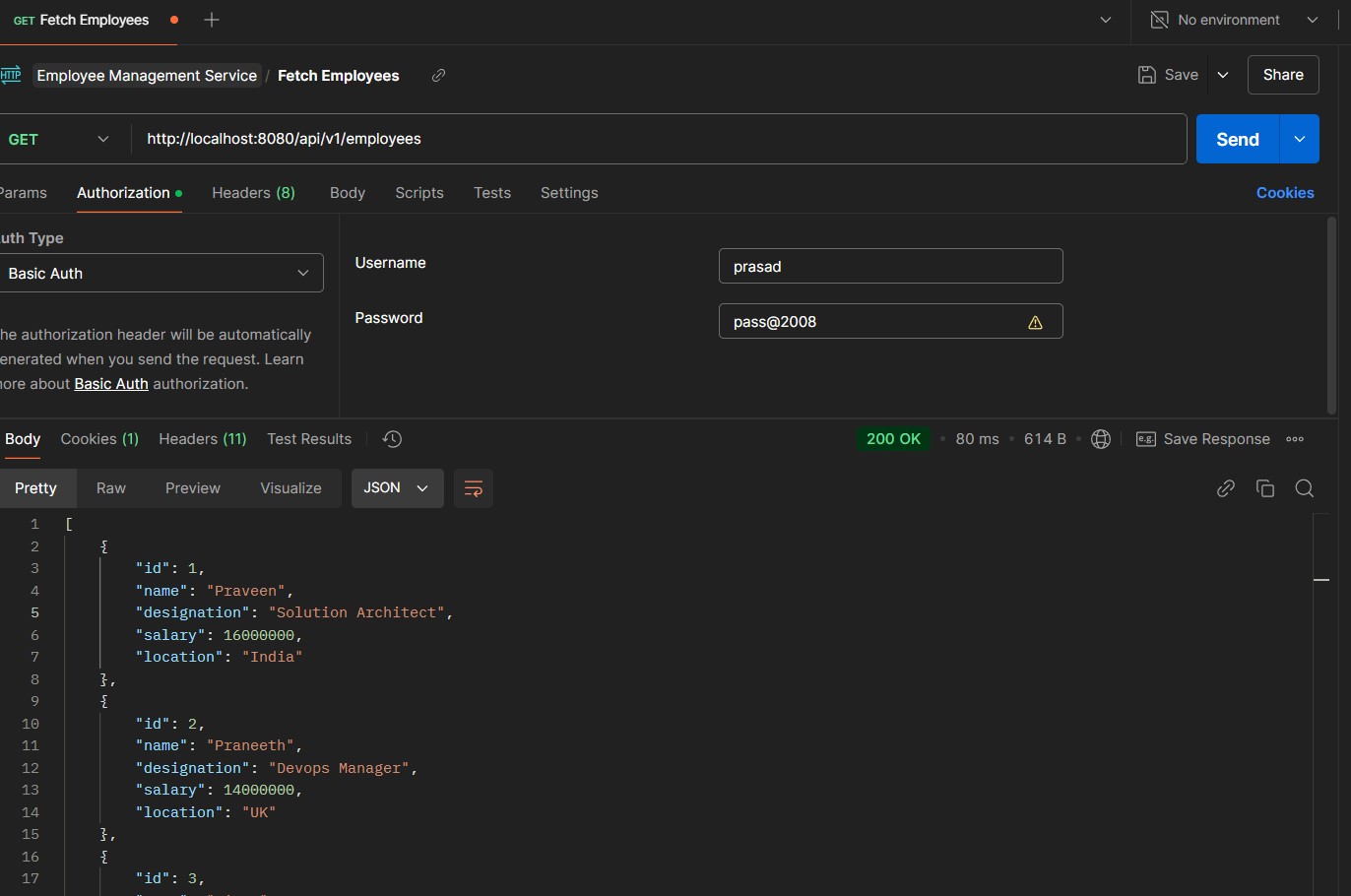Open the Test Results tab
Image resolution: width=1351 pixels, height=896 pixels.
309,439
